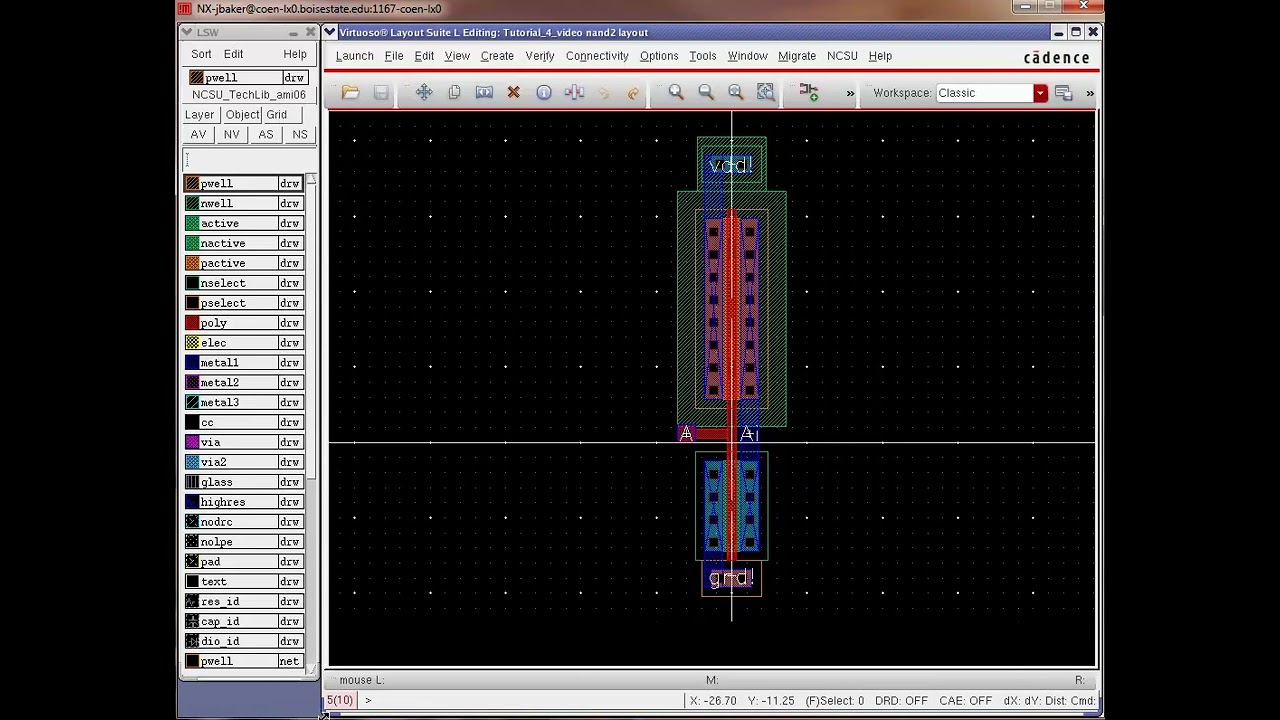
Task: Click the NS none selectable button
Action: point(299,135)
